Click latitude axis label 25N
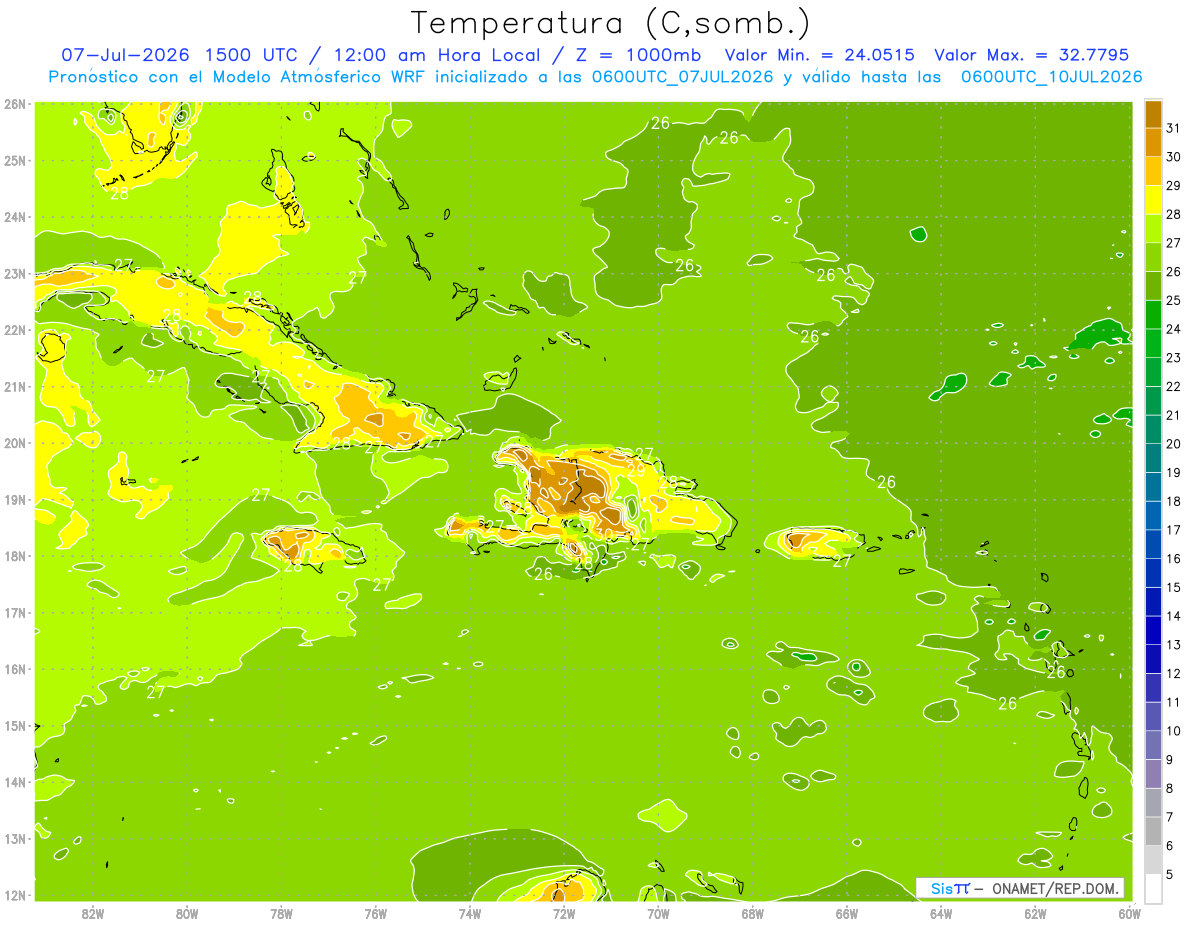This screenshot has height=927, width=1200. pos(15,160)
